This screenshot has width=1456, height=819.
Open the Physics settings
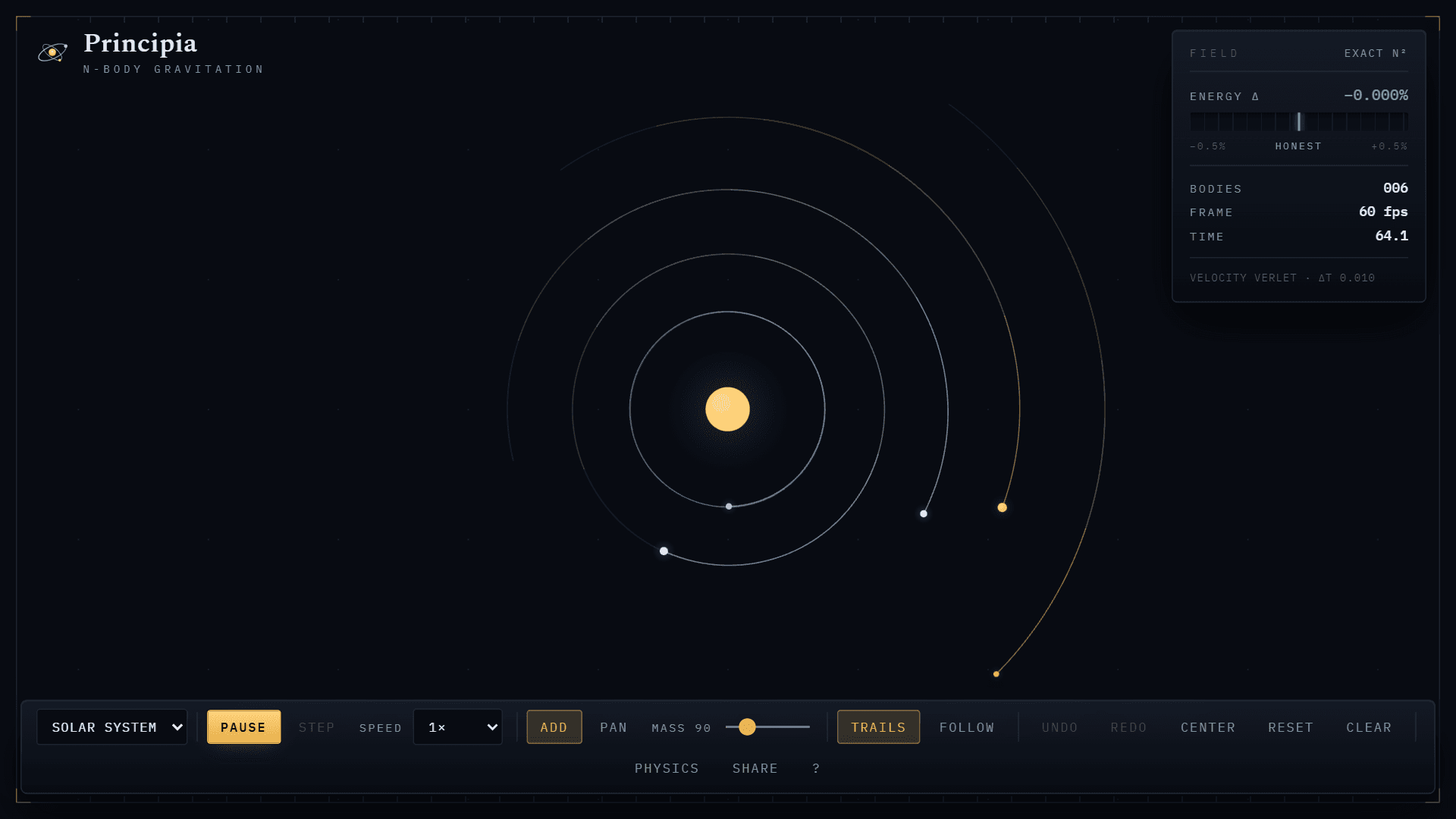point(667,768)
